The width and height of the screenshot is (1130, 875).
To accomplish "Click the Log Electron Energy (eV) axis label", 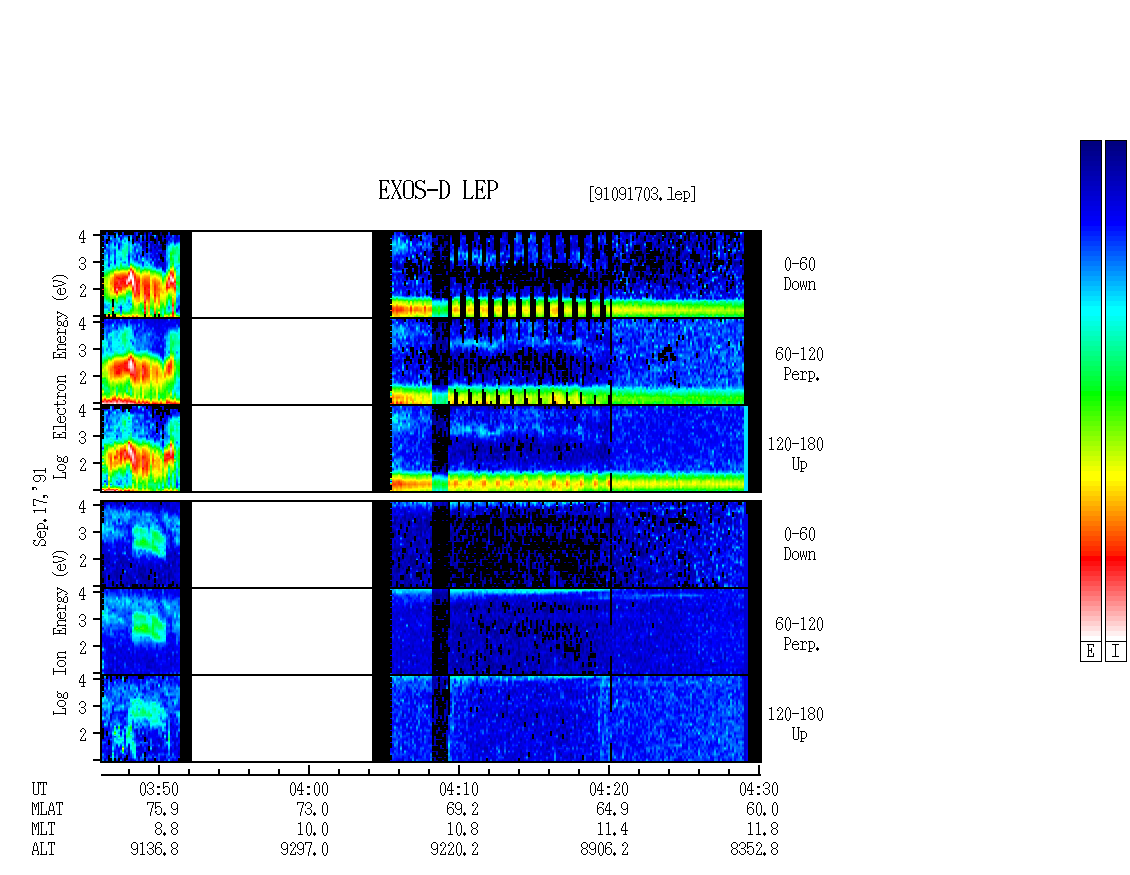I will click(60, 376).
